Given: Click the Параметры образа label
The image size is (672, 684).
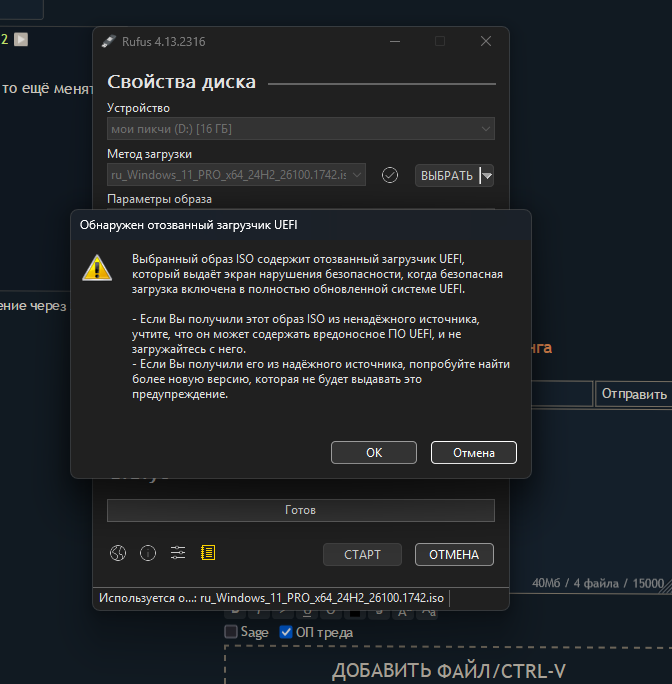Looking at the screenshot, I should (x=159, y=199).
